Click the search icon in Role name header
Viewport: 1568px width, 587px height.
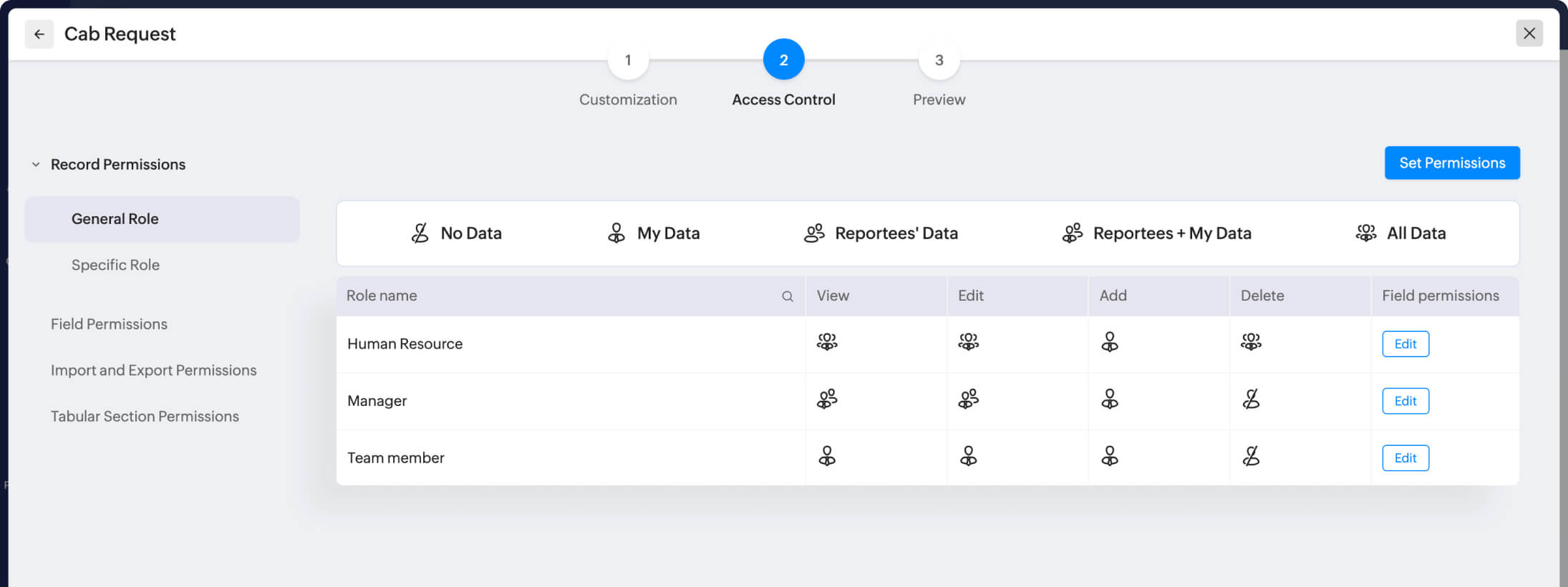pyautogui.click(x=787, y=296)
